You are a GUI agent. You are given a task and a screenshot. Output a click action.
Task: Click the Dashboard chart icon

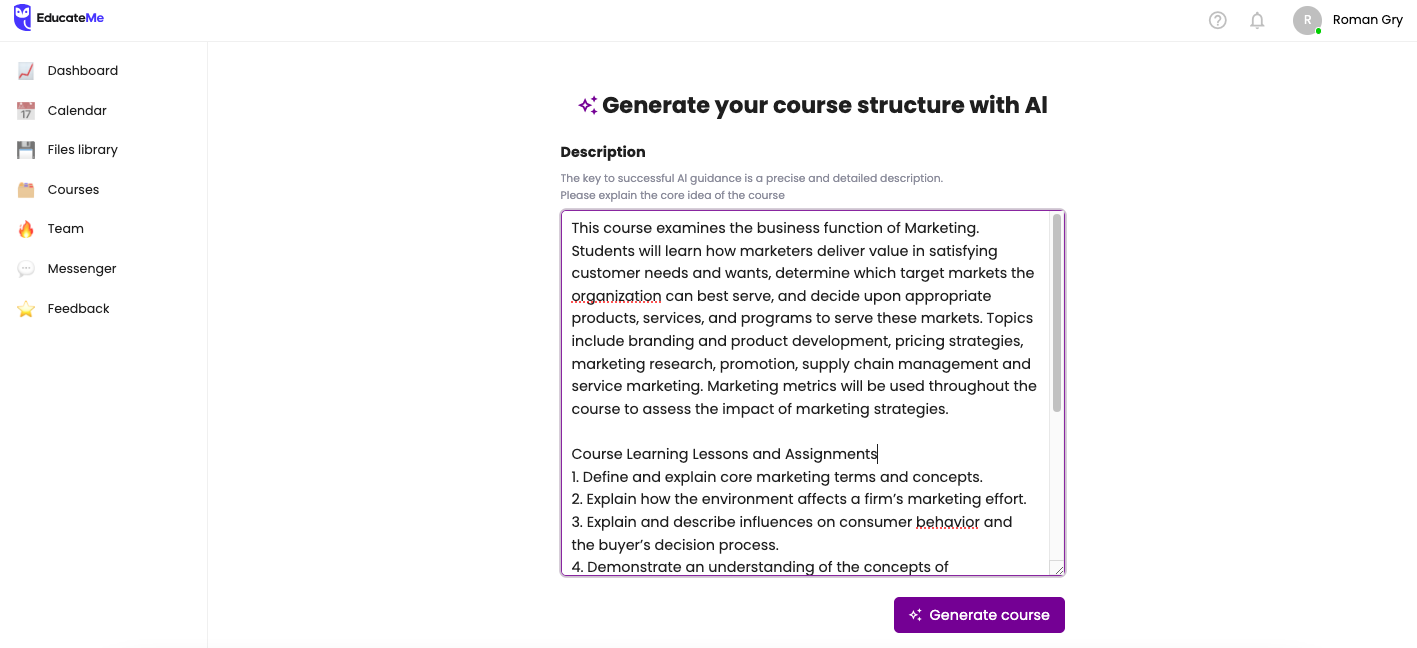[x=26, y=71]
